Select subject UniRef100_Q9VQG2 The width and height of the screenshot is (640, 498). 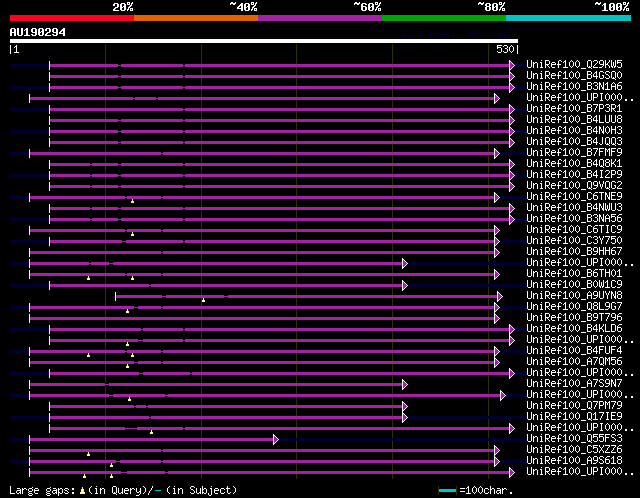click(x=574, y=186)
